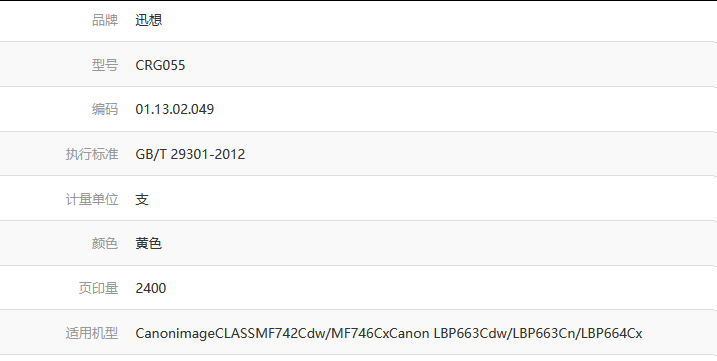This screenshot has width=717, height=361.
Task: Click the 颜色 label
Action: (105, 243)
